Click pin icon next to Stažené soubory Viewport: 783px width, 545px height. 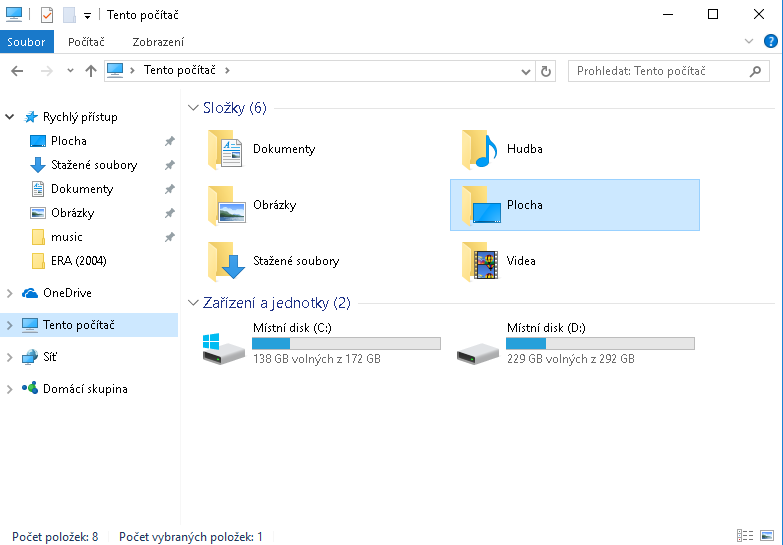(170, 165)
